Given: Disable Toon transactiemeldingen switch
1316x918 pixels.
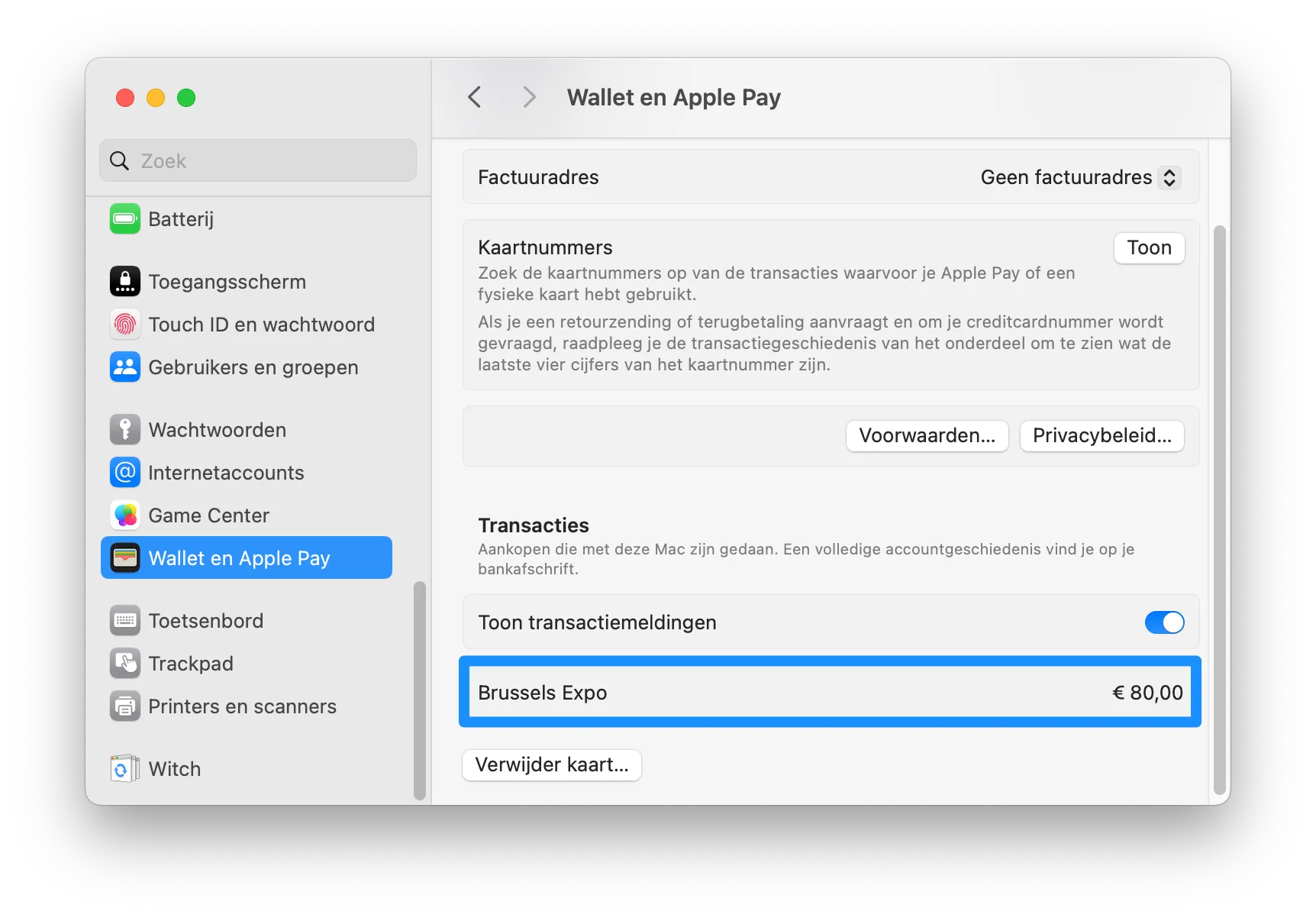Looking at the screenshot, I should point(1164,622).
